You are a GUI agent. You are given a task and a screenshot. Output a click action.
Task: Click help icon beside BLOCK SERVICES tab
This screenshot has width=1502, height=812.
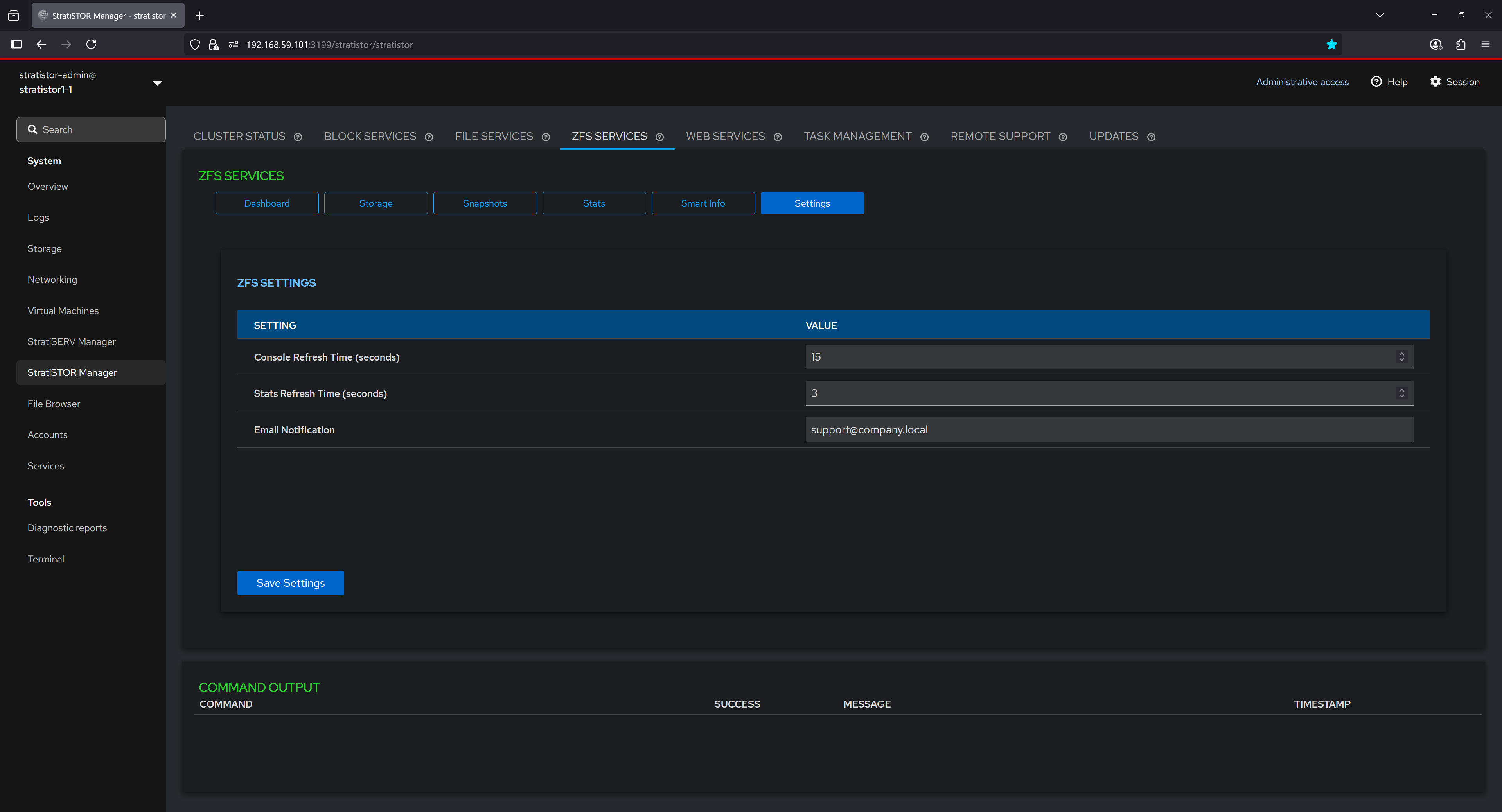click(x=429, y=137)
